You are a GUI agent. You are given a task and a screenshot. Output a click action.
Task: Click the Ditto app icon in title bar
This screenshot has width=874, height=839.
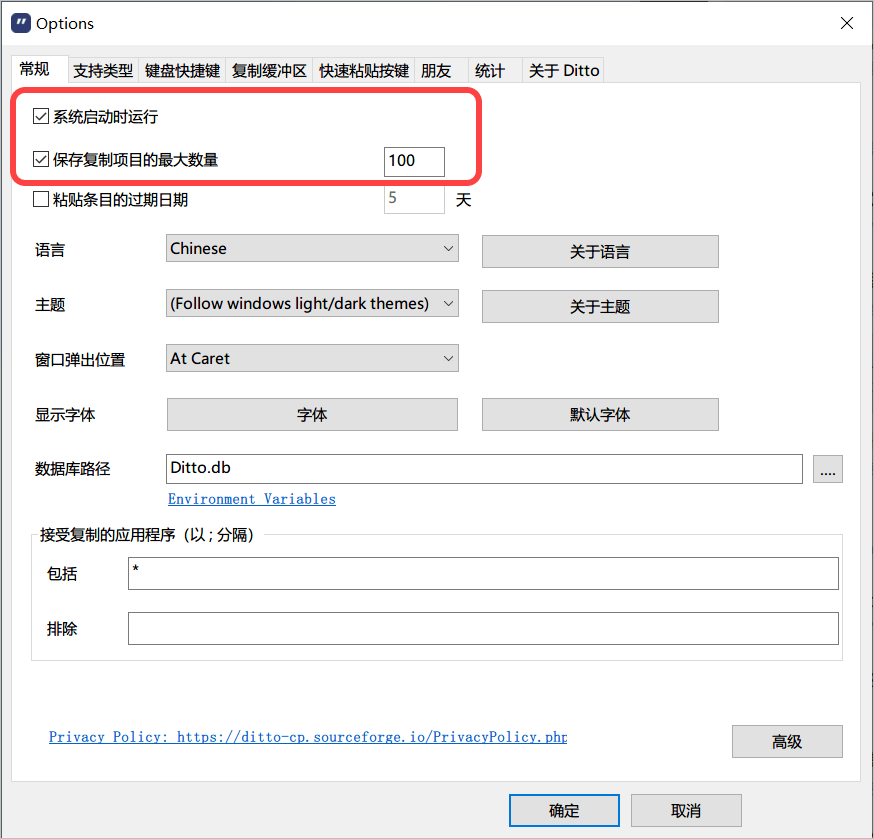pos(21,23)
